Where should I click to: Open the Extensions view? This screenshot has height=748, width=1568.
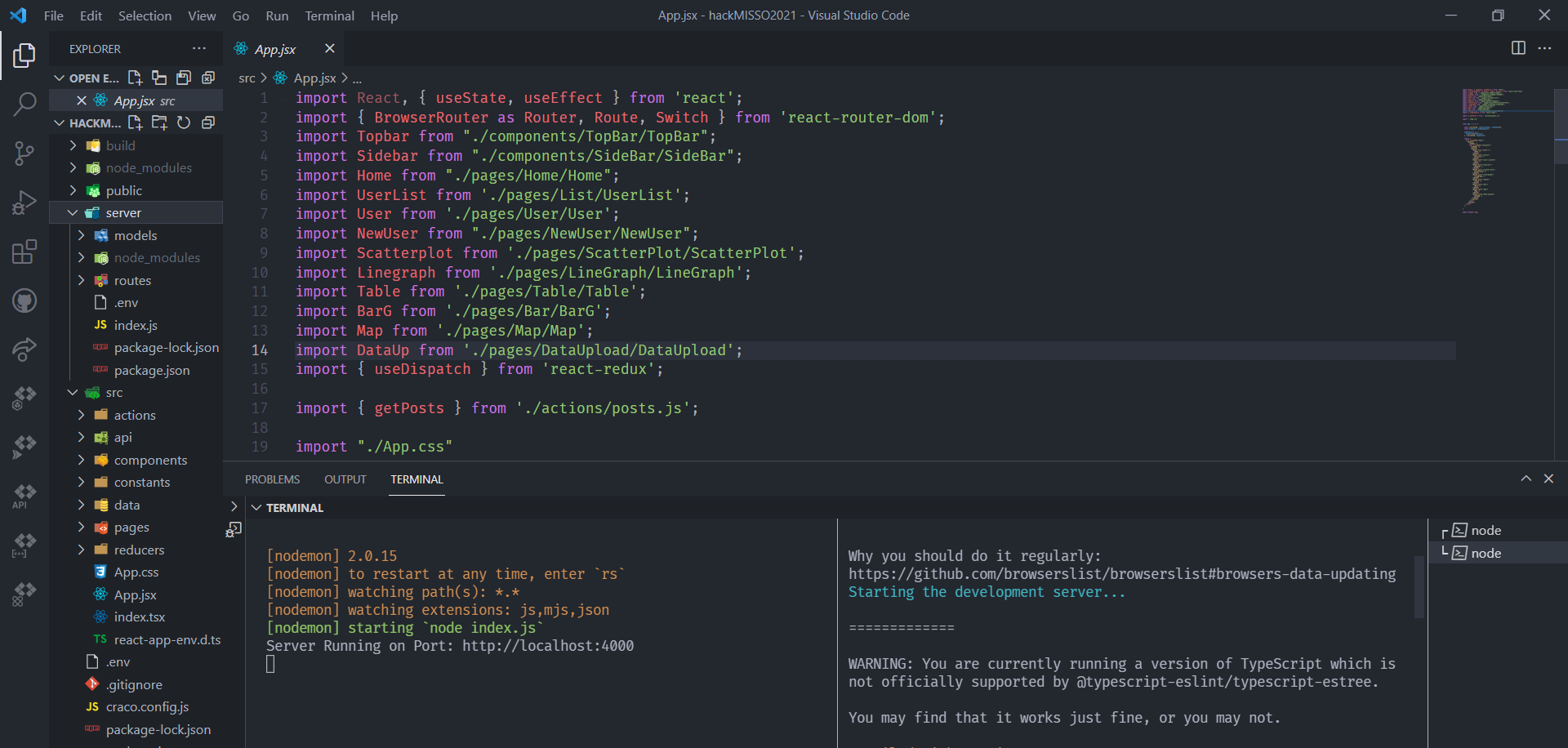coord(24,252)
